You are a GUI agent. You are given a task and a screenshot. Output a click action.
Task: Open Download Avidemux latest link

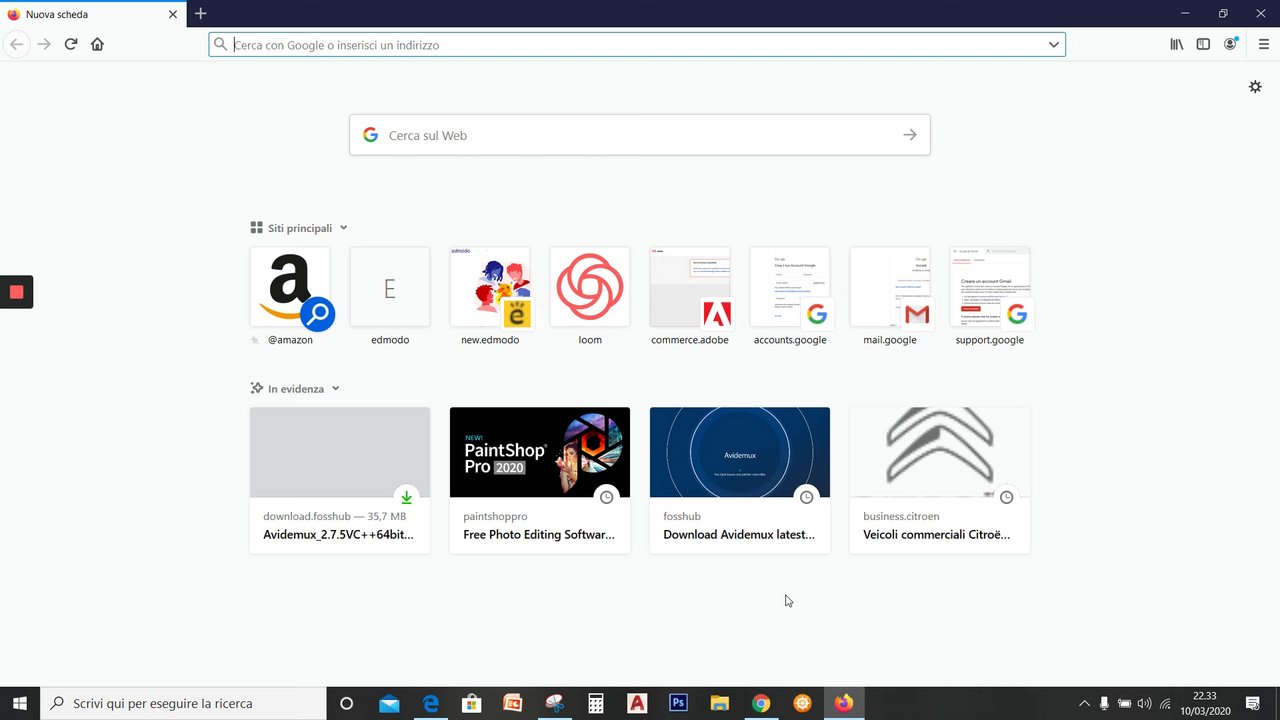[740, 480]
